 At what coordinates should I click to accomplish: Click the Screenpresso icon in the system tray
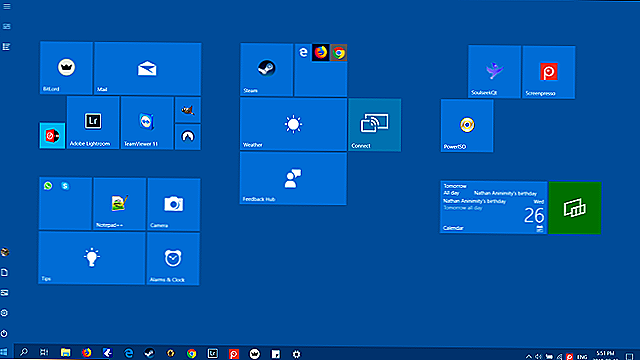pos(569,357)
